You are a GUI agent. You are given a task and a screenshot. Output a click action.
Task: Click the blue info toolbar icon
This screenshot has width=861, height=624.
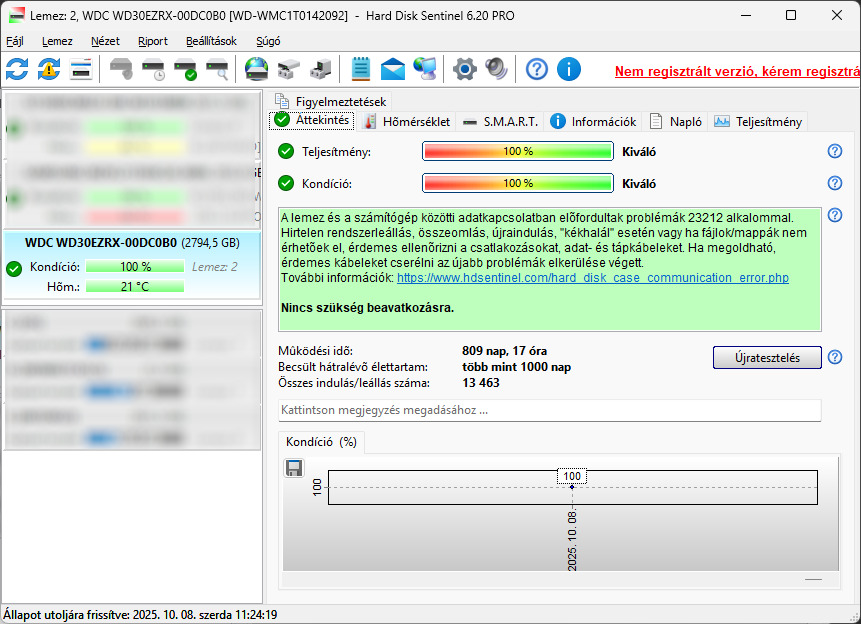(x=569, y=70)
